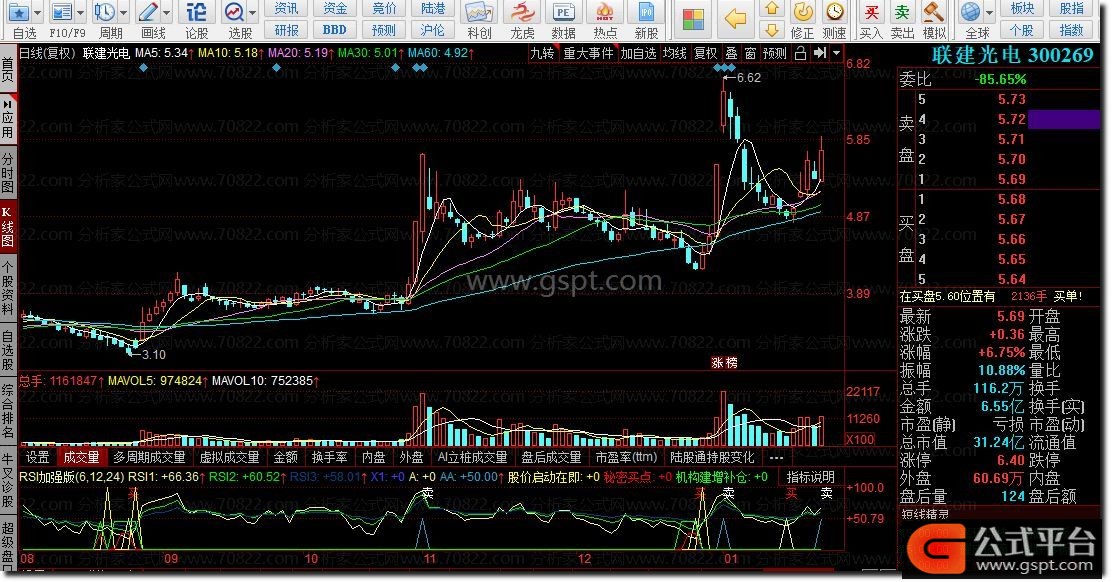
Task: Toggle the 窗 window option
Action: [x=750, y=53]
